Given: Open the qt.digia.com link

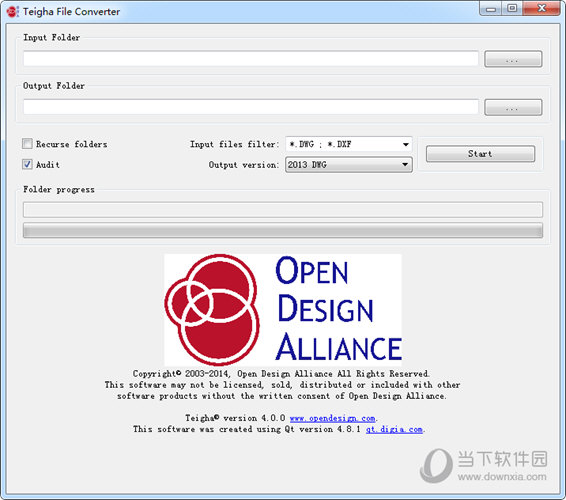Looking at the screenshot, I should coord(394,429).
